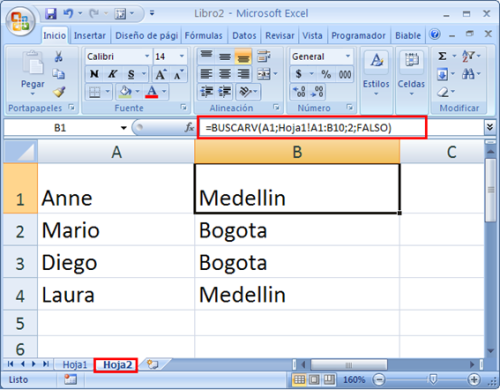The image size is (500, 390).
Task: Toggle macro recording in status bar
Action: coord(70,379)
